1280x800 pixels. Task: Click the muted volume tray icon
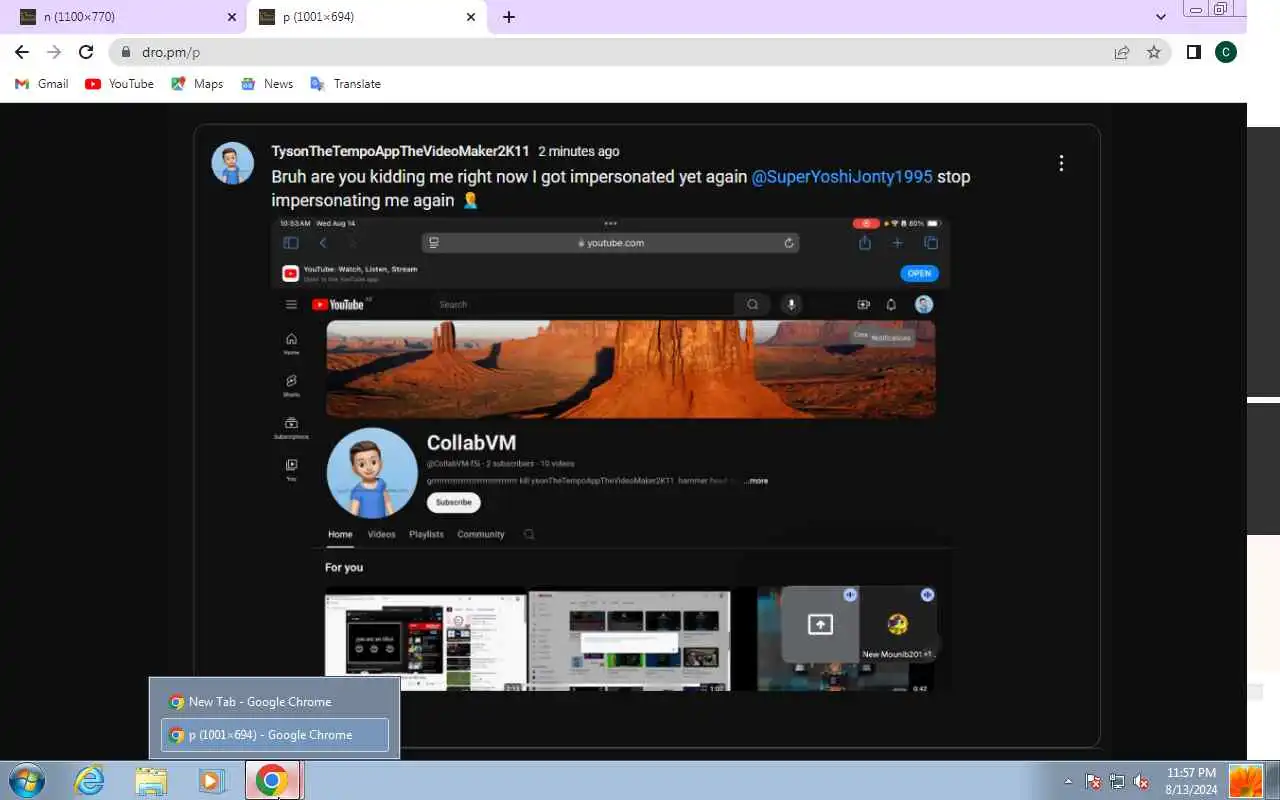click(x=1141, y=781)
